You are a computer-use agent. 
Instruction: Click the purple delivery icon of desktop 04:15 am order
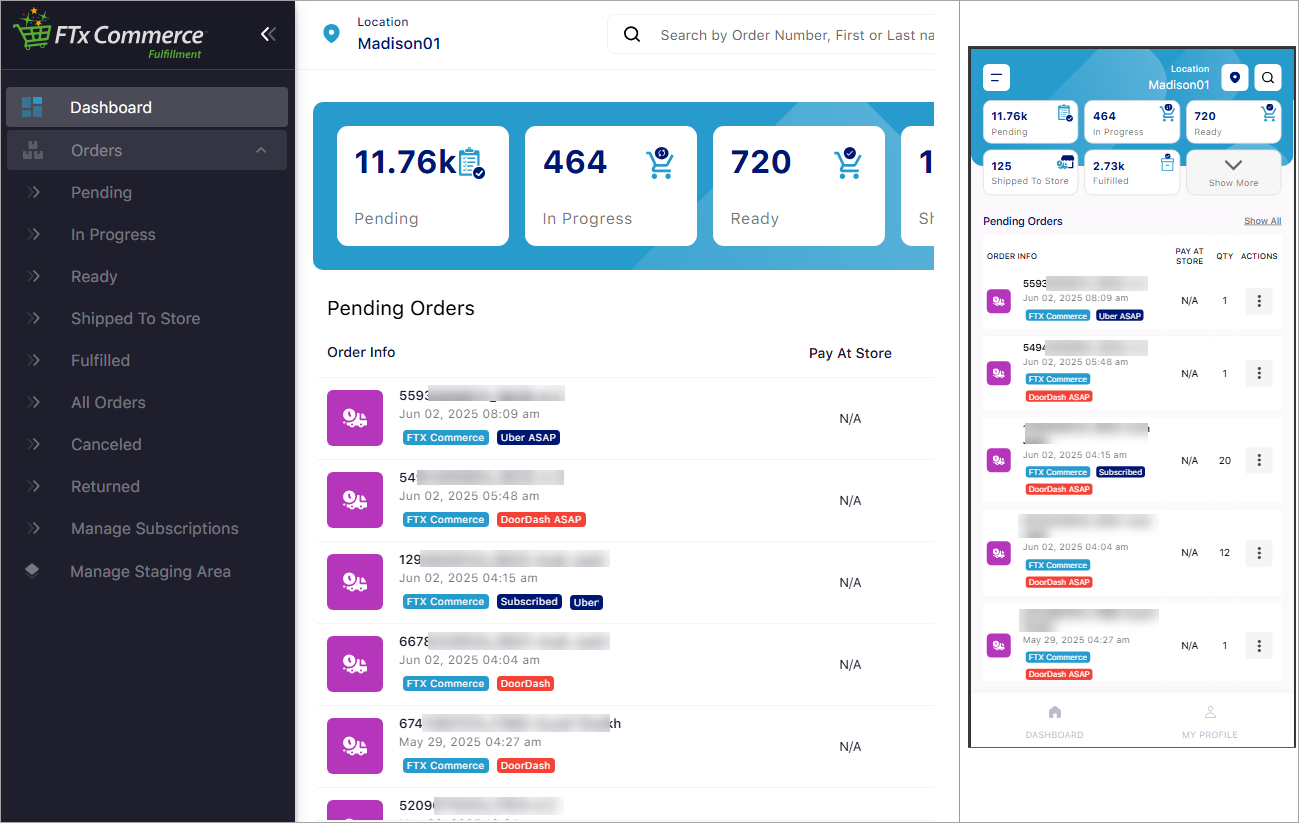355,582
